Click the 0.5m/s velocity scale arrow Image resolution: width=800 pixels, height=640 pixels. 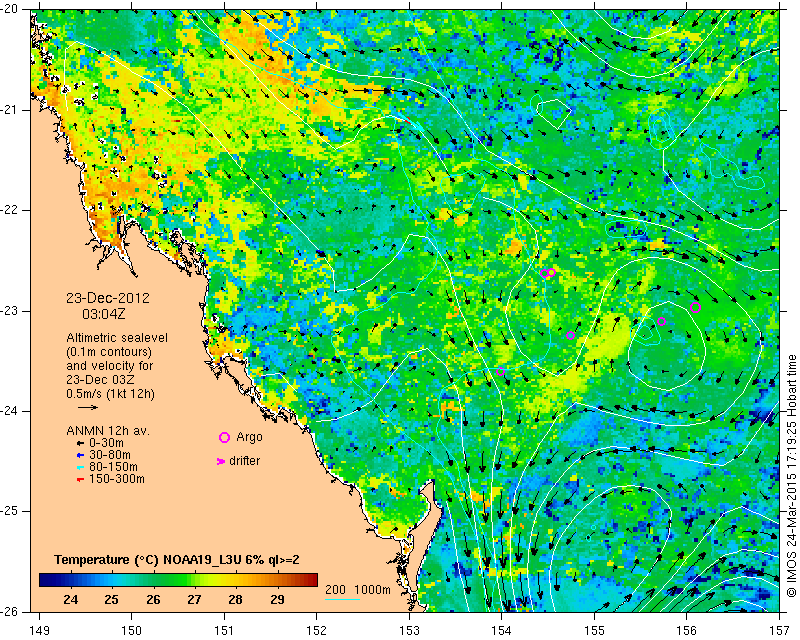tap(88, 407)
